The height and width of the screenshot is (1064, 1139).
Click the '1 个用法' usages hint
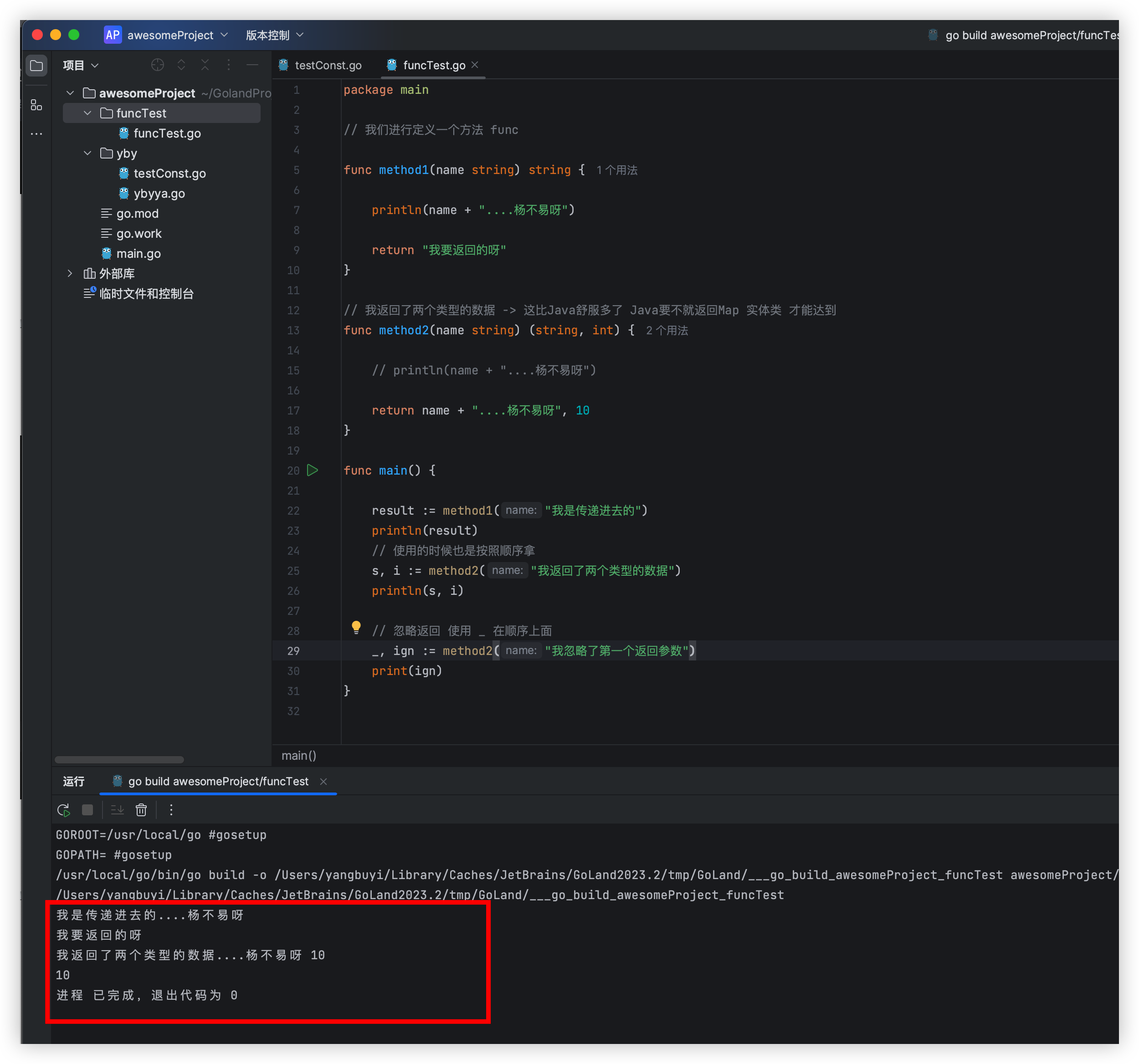click(x=616, y=170)
